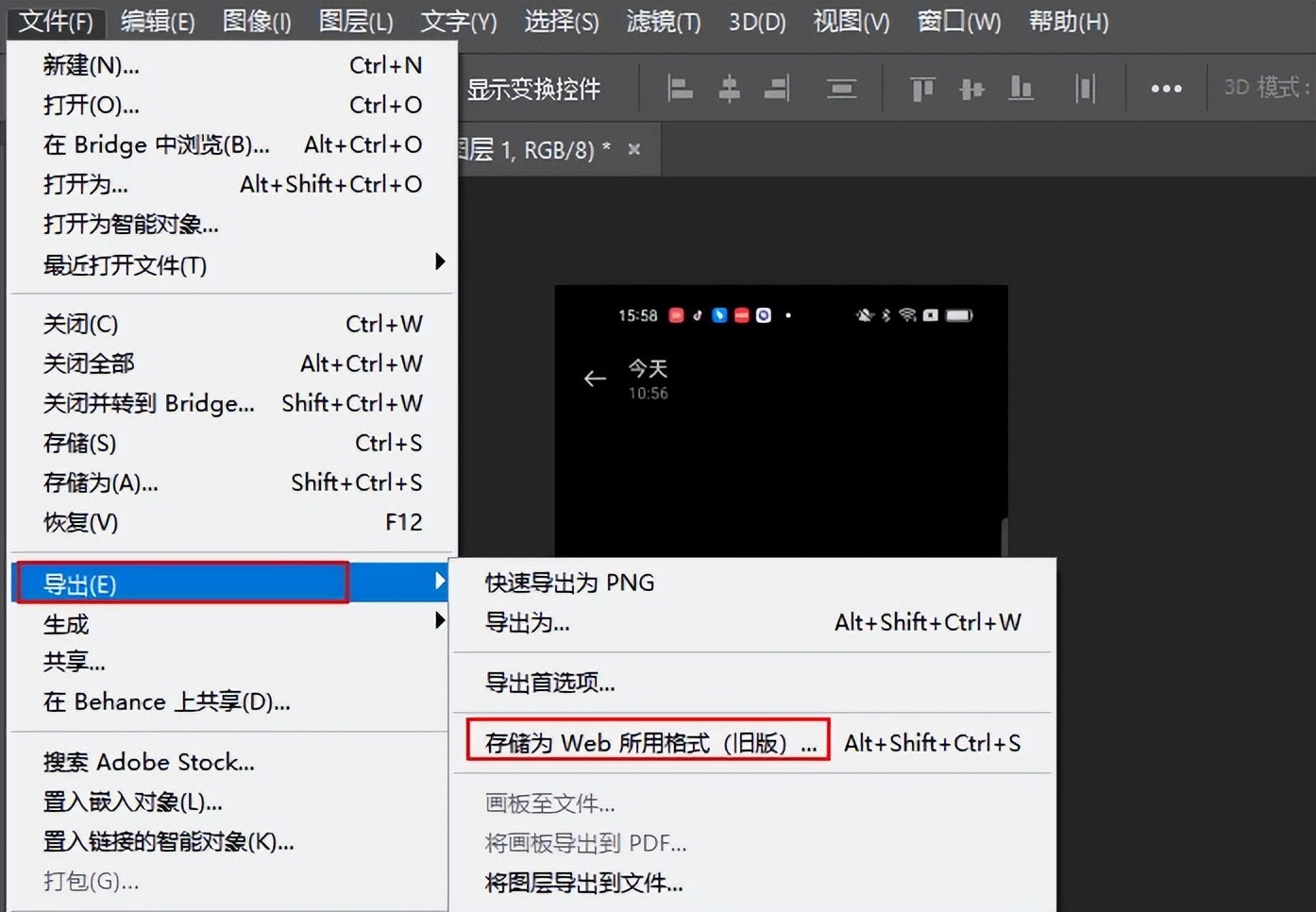Click the distribute vertical centers icon

(x=841, y=88)
